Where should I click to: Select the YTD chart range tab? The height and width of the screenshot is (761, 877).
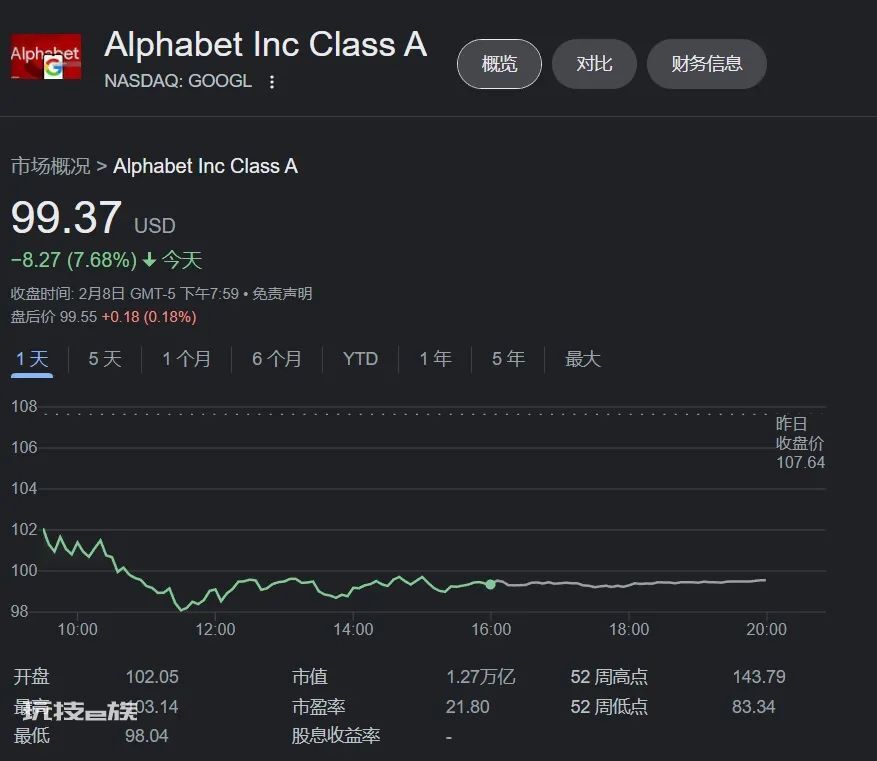(360, 359)
